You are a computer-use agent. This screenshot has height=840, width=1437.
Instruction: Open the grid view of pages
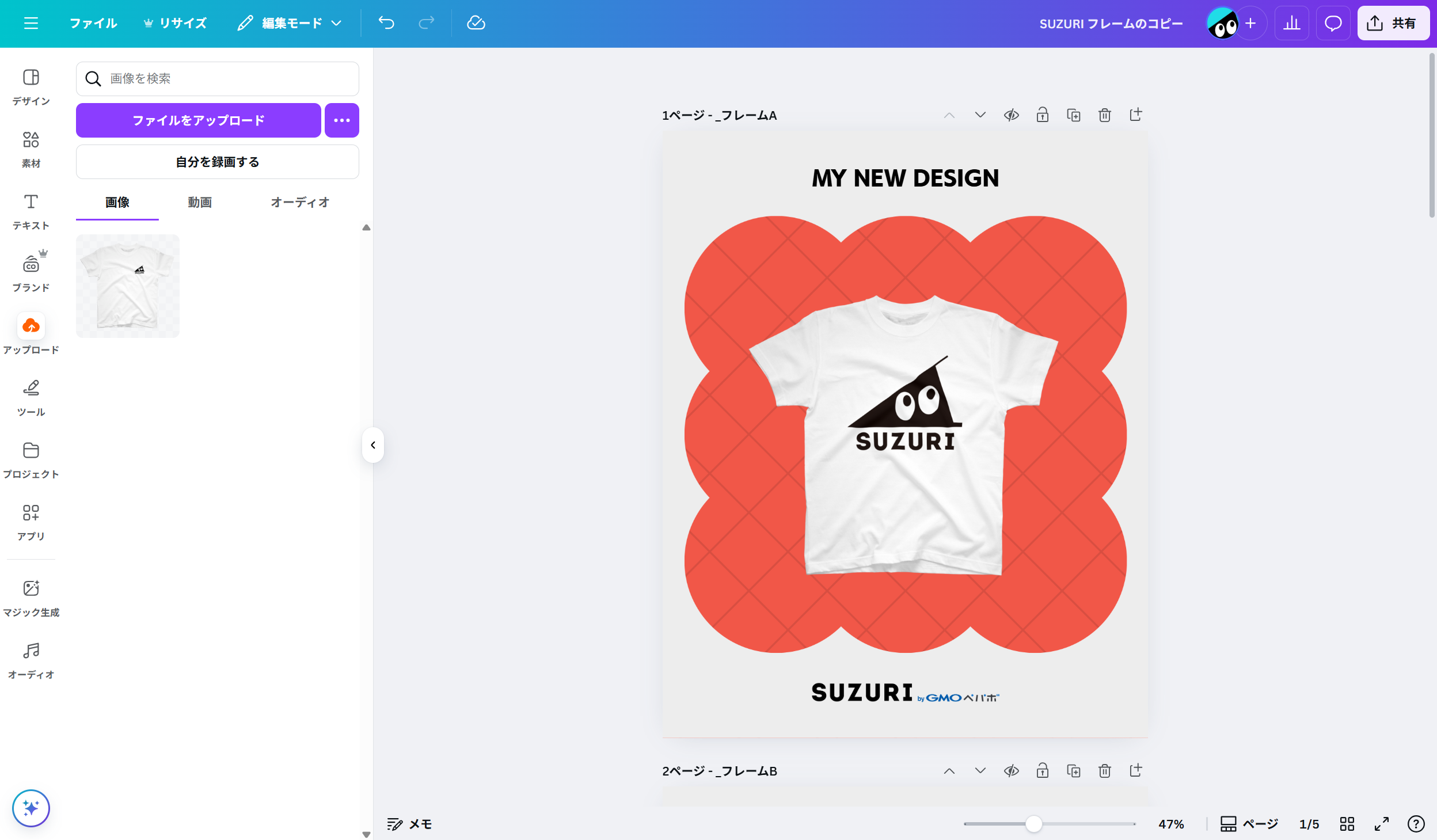[x=1347, y=824]
